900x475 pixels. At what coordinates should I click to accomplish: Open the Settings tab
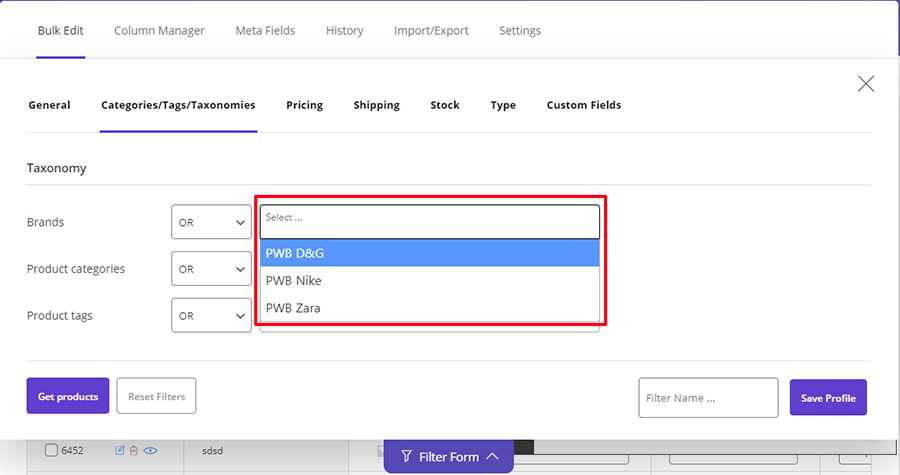pyautogui.click(x=519, y=30)
